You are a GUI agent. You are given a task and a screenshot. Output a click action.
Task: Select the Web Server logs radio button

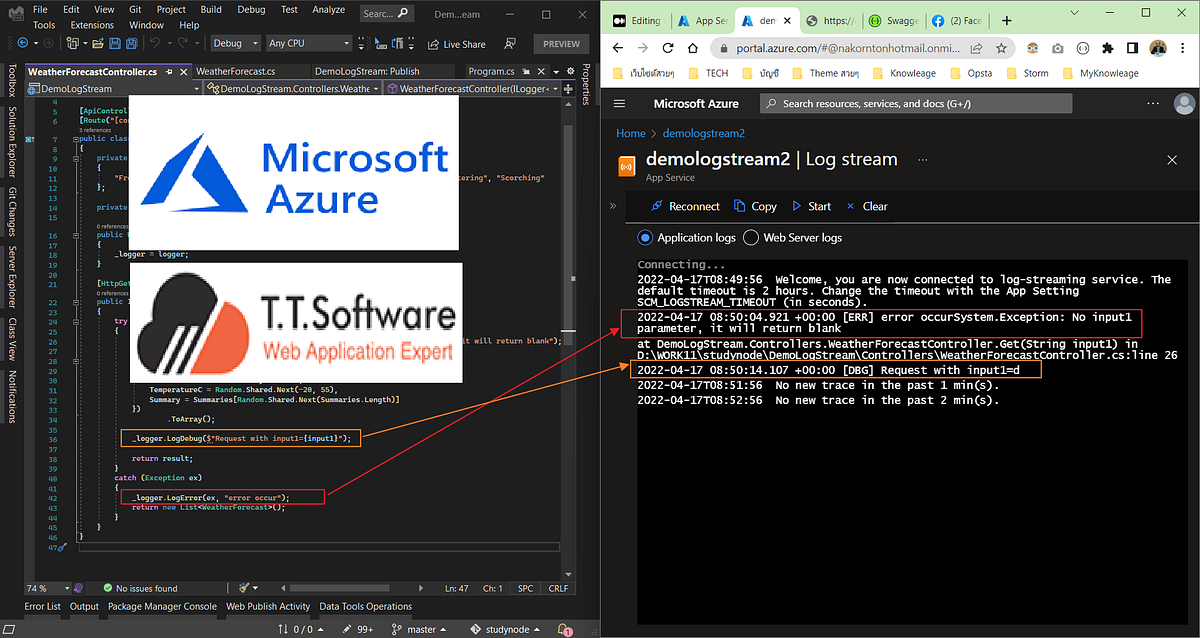pos(750,237)
